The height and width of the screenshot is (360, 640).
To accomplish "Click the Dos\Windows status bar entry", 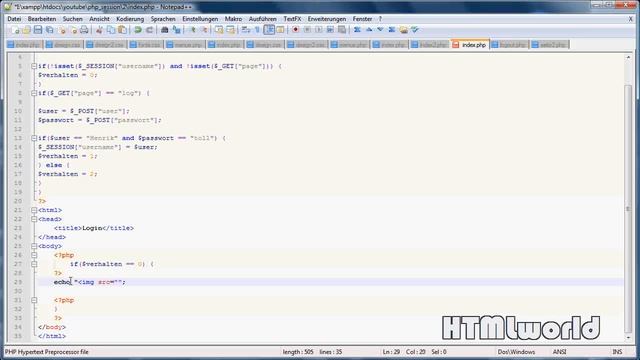I will (516, 351).
